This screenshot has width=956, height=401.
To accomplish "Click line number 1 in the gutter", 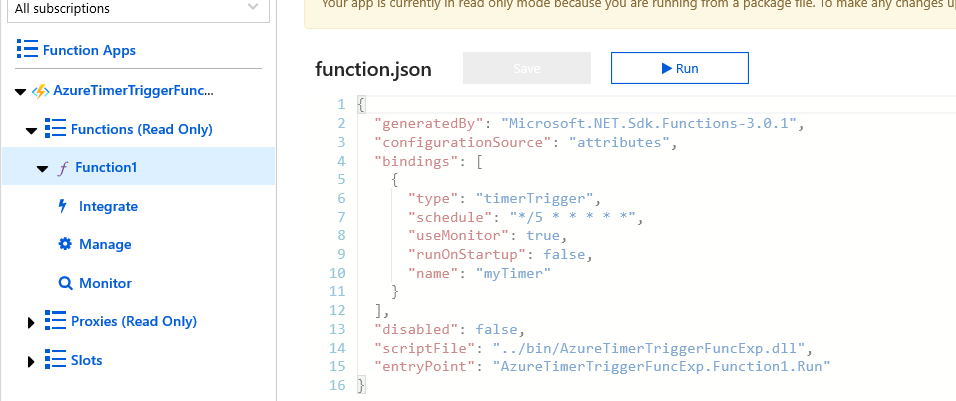I will tap(341, 105).
